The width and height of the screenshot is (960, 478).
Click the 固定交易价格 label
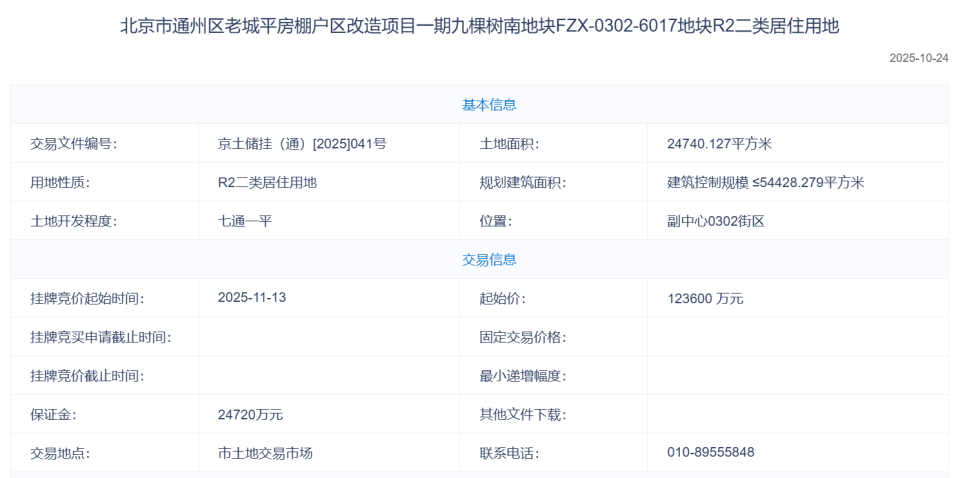522,337
